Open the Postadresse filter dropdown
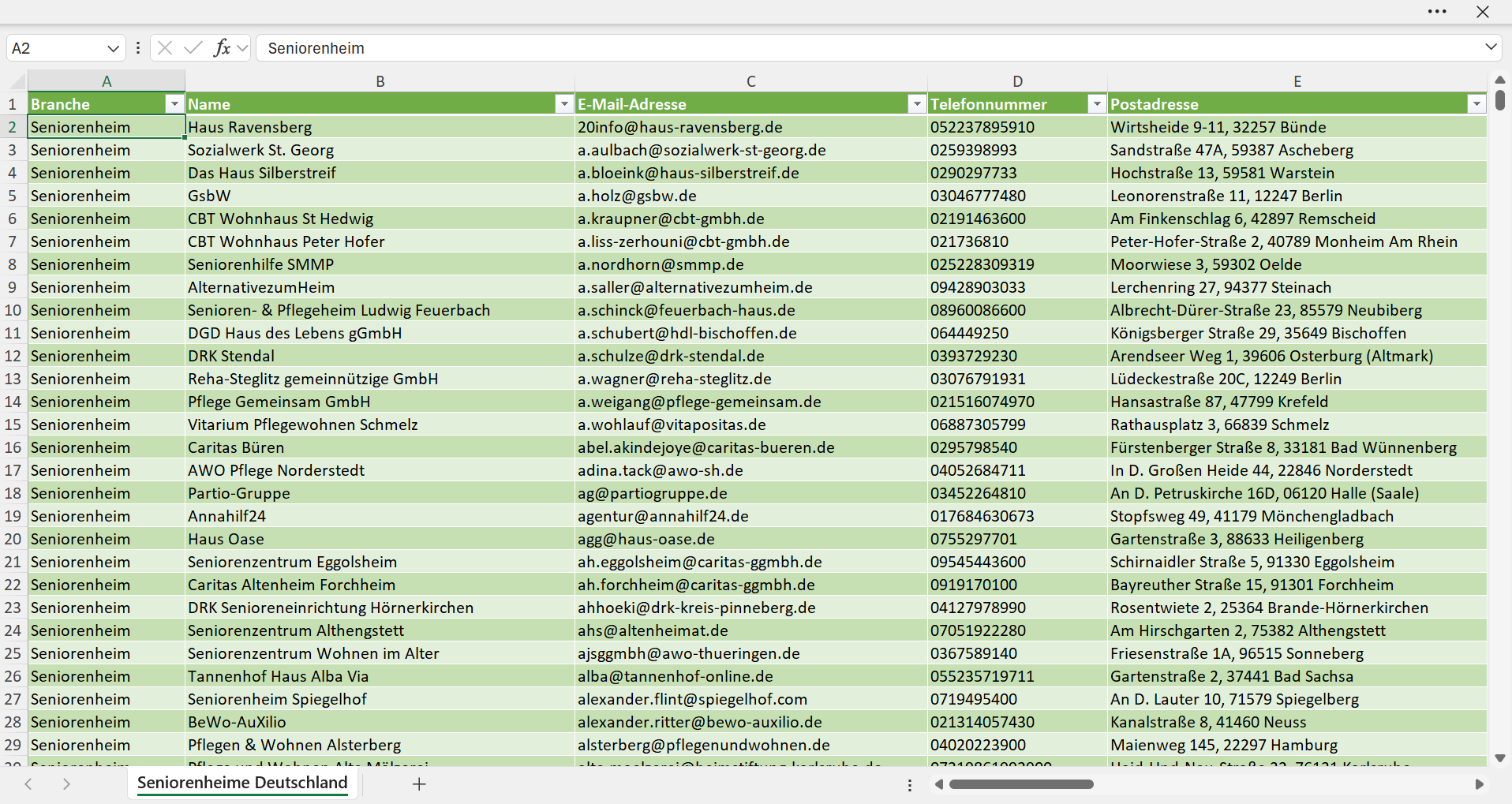This screenshot has height=804, width=1512. coord(1476,104)
